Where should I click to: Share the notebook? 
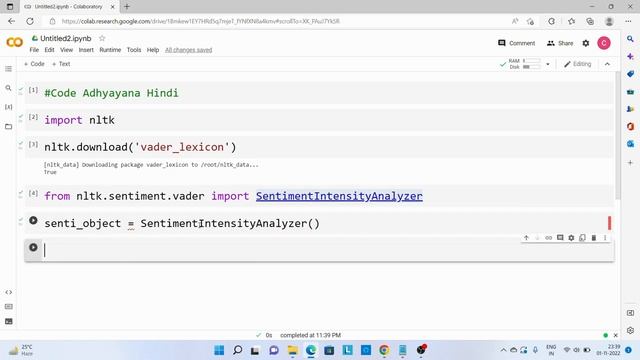click(x=560, y=43)
